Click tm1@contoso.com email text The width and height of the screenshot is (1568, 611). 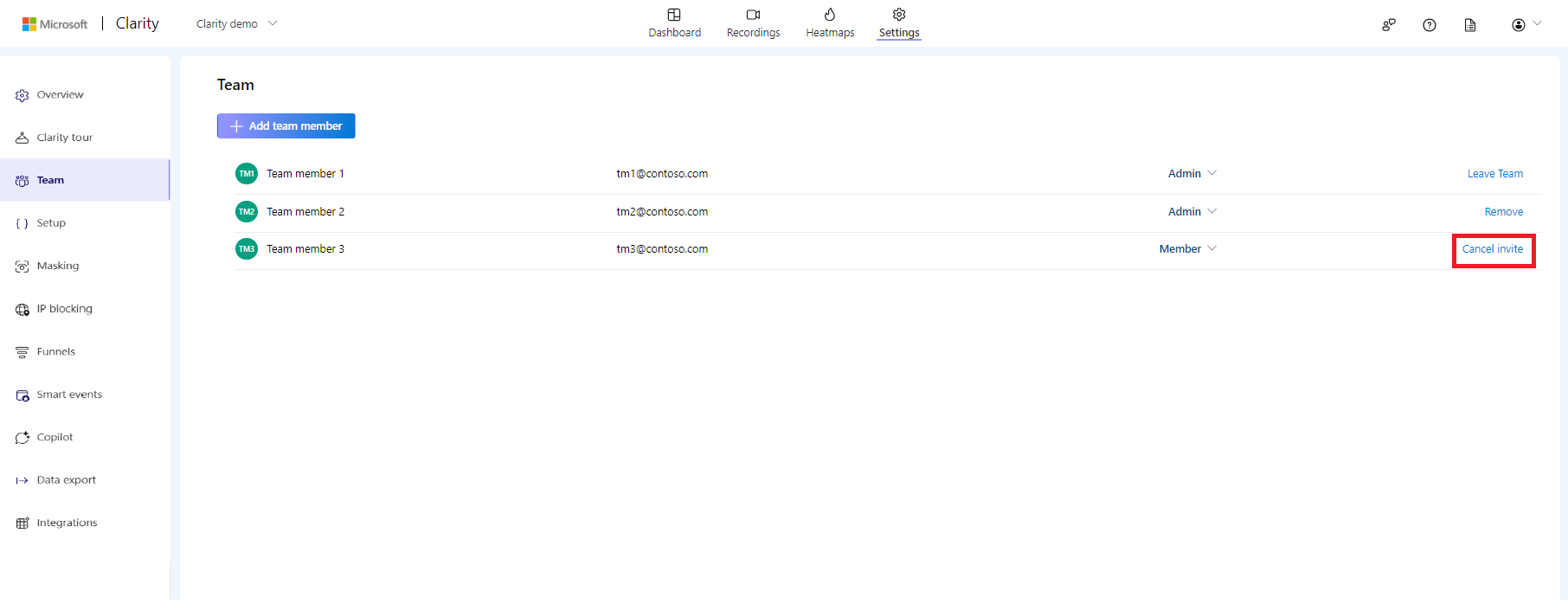pos(662,174)
